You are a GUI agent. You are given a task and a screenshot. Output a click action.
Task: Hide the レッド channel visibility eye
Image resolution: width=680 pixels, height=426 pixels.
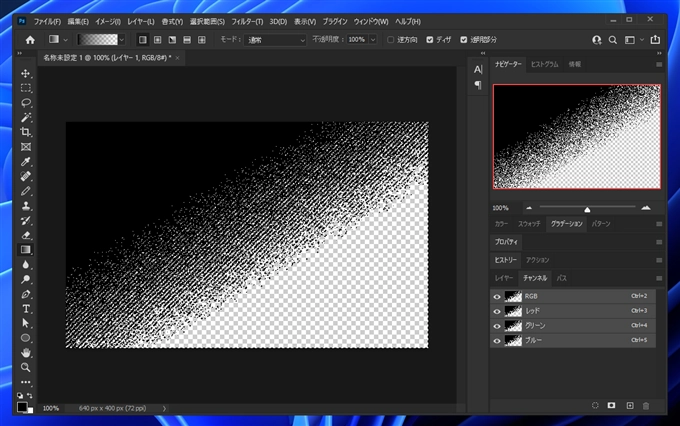click(x=497, y=311)
